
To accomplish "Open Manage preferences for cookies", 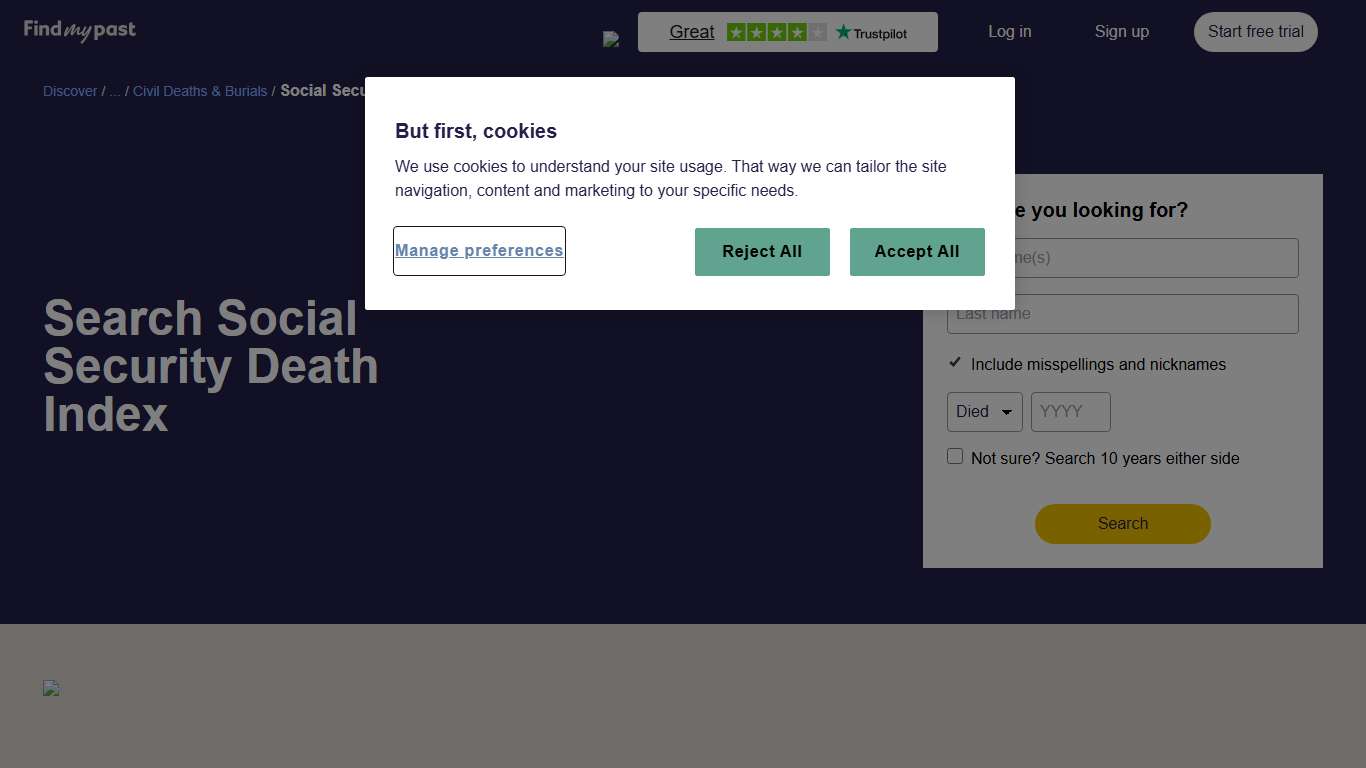I will click(x=479, y=250).
